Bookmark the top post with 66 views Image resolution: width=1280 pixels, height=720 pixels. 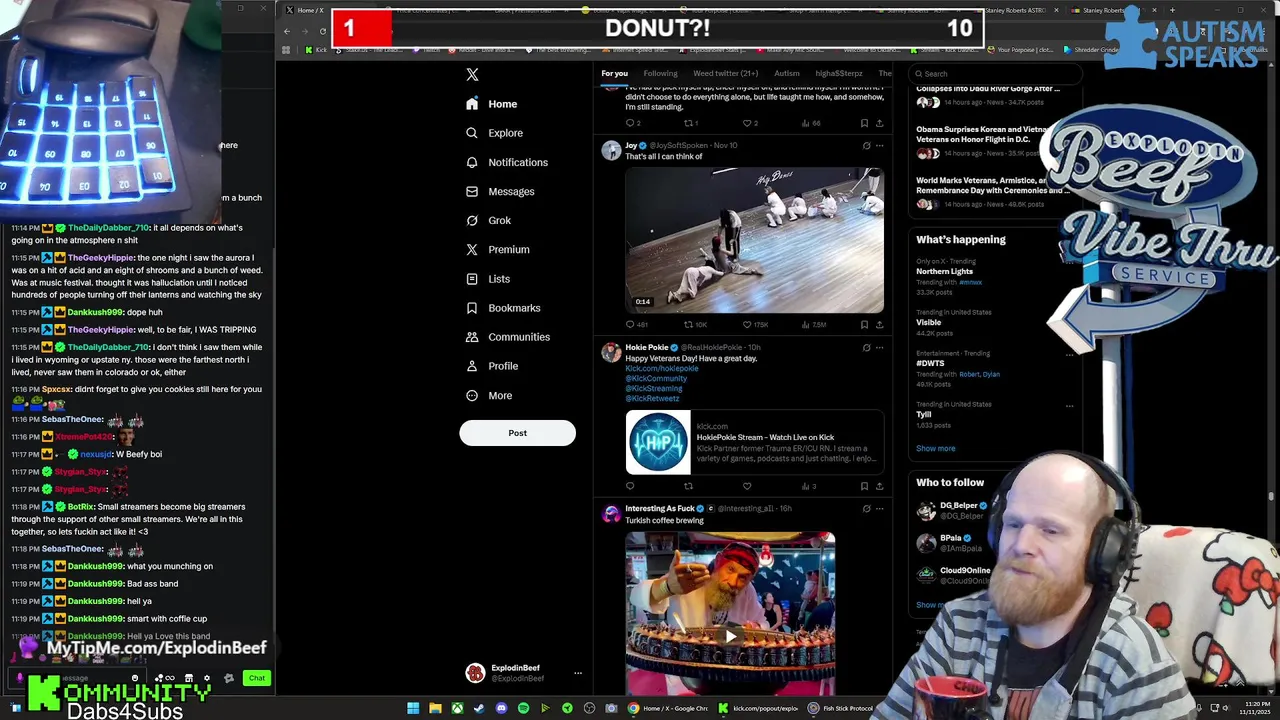point(864,123)
